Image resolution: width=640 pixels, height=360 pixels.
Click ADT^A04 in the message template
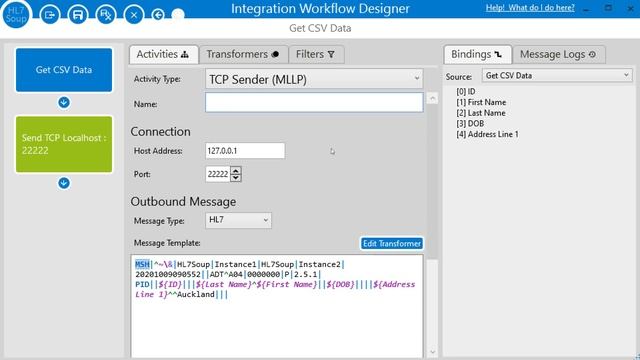[x=226, y=274]
